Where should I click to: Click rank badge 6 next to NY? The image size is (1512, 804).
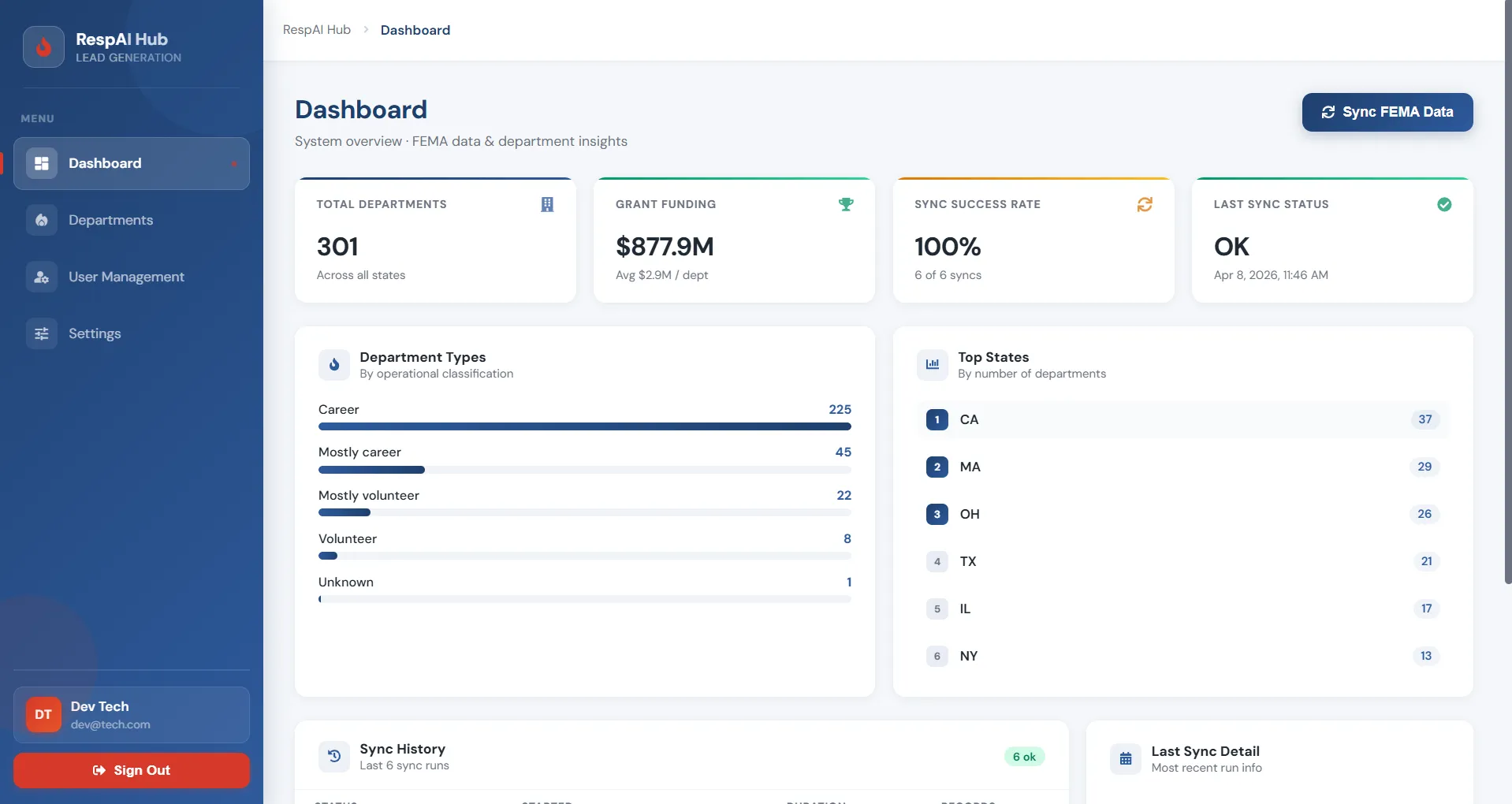pos(937,656)
